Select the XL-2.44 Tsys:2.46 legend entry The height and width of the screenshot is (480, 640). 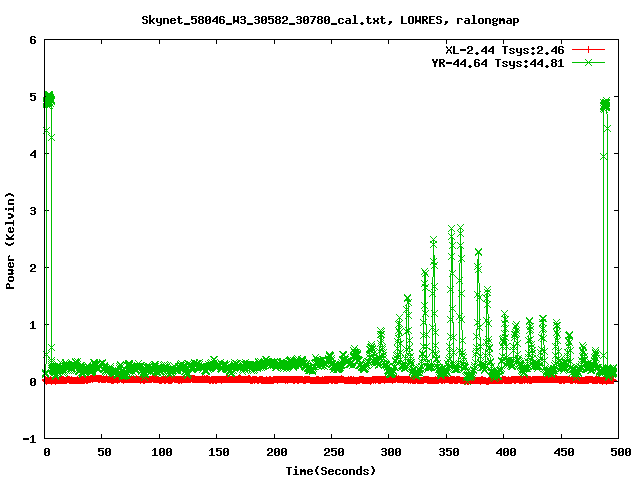coord(504,50)
